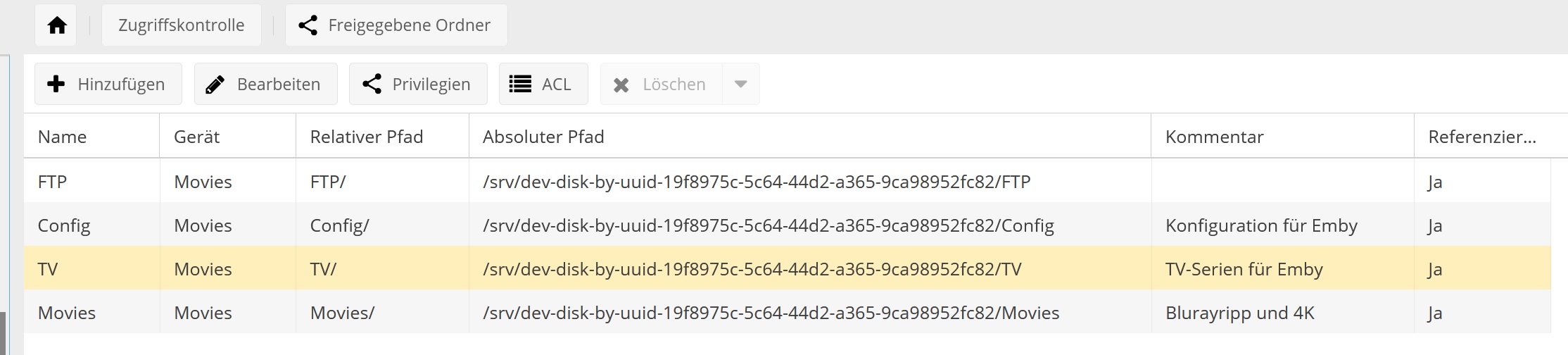Click the list icon on ACL
The image size is (1568, 355).
click(x=520, y=85)
